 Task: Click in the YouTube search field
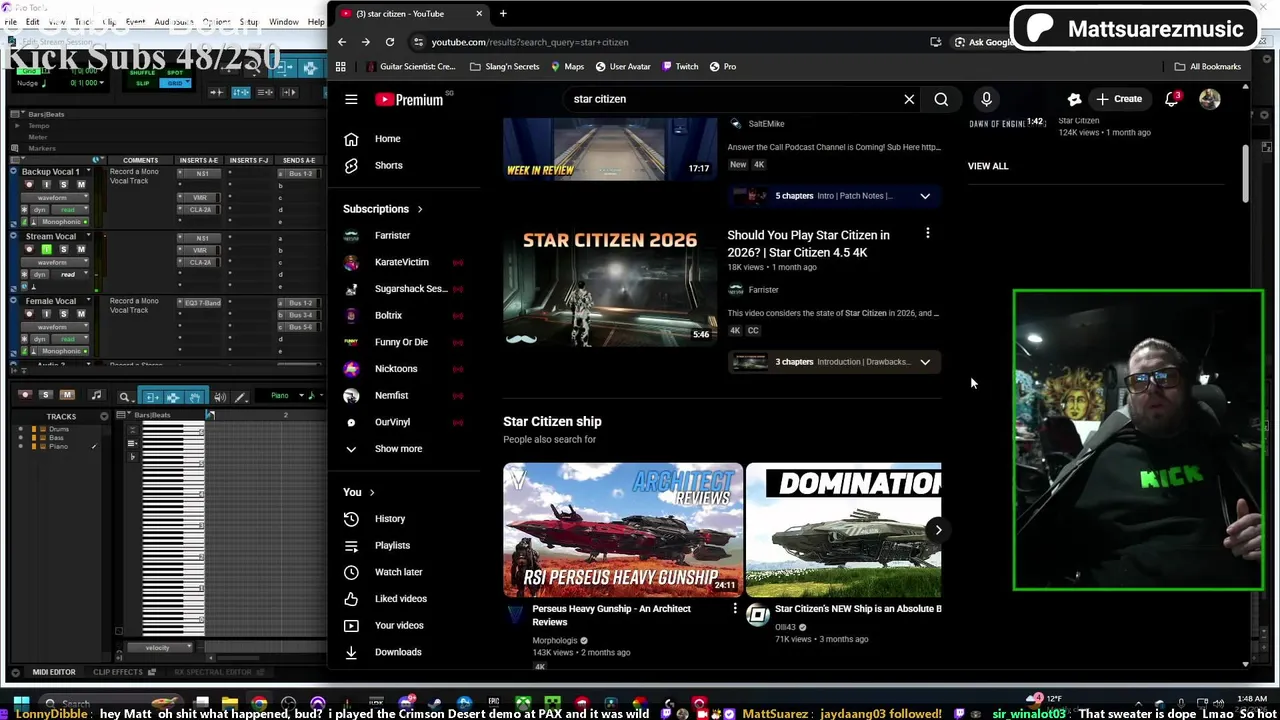(x=730, y=99)
